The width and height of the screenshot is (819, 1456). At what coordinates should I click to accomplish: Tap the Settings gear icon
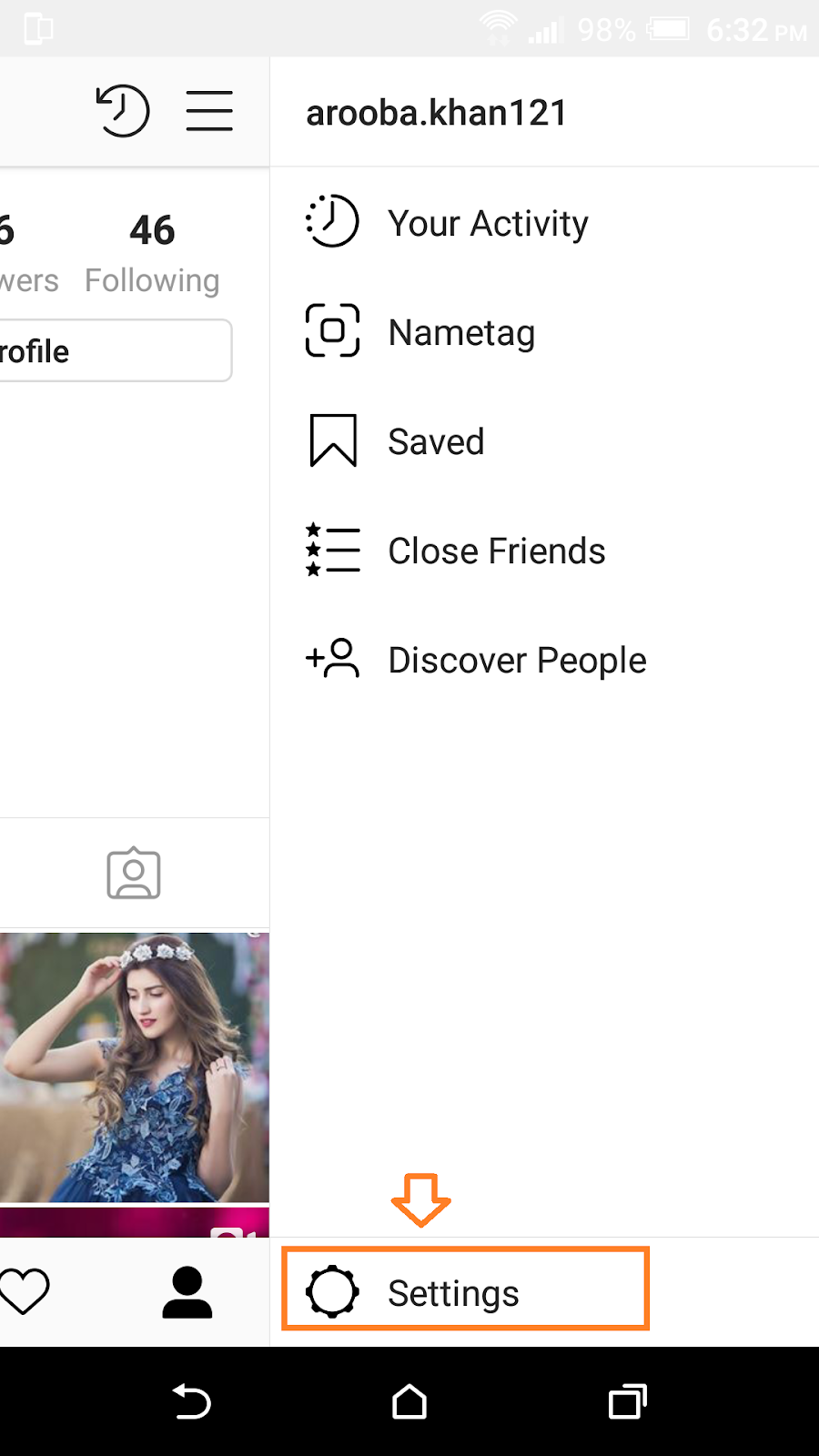click(332, 1291)
